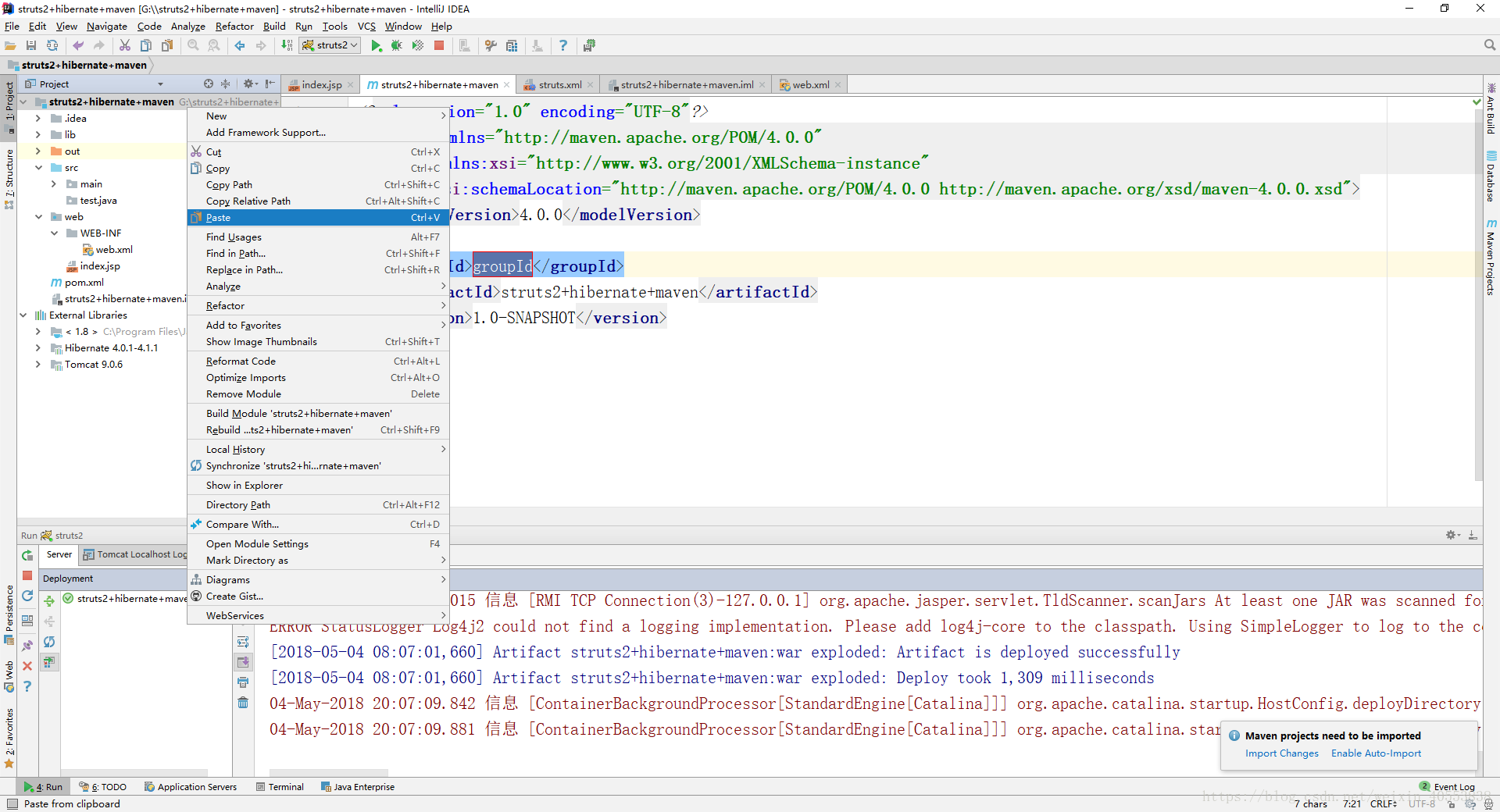Click the trash Clear All console icon
The height and width of the screenshot is (812, 1500).
point(243,702)
